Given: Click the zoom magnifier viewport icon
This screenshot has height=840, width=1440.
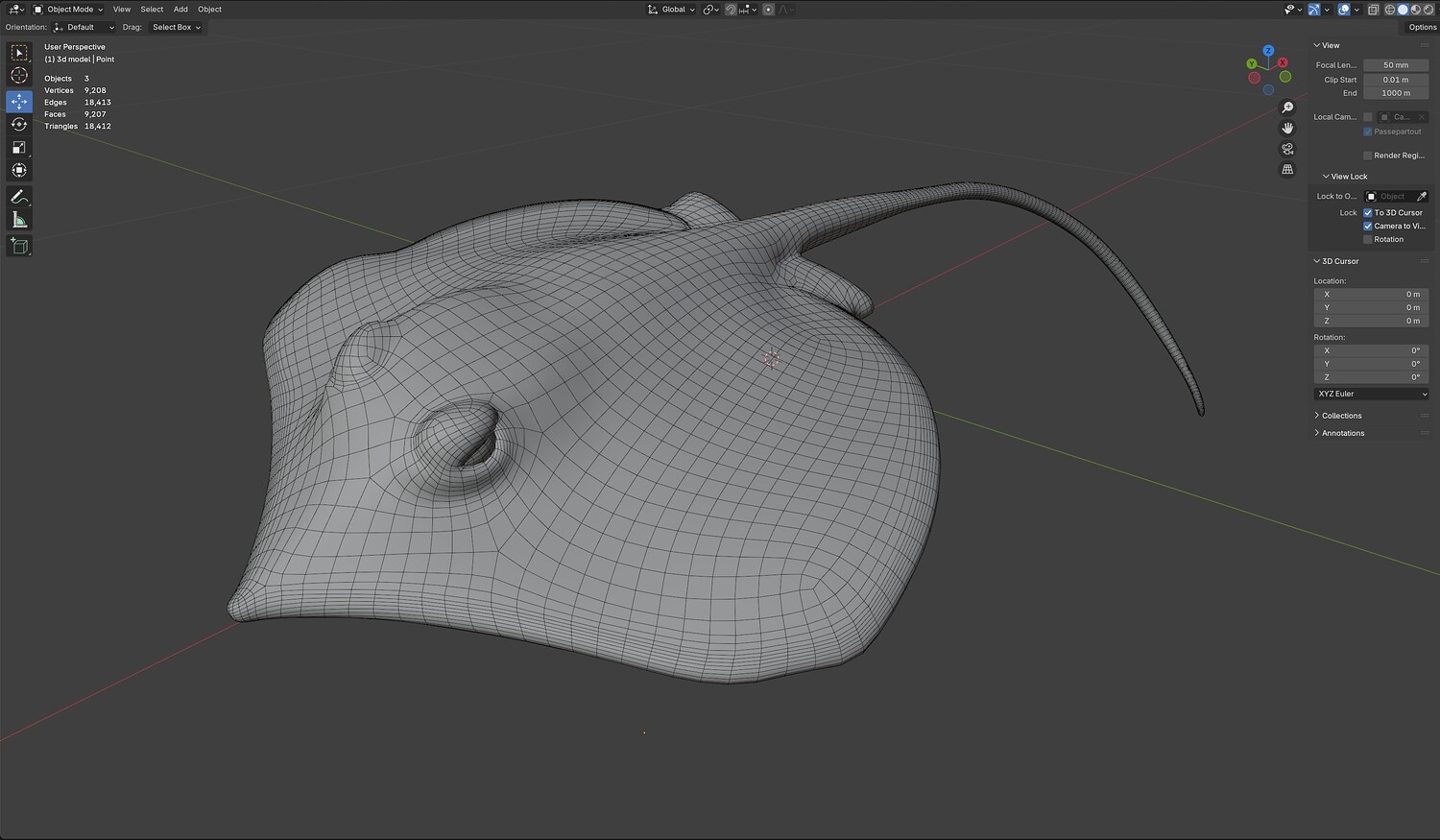Looking at the screenshot, I should [x=1287, y=108].
